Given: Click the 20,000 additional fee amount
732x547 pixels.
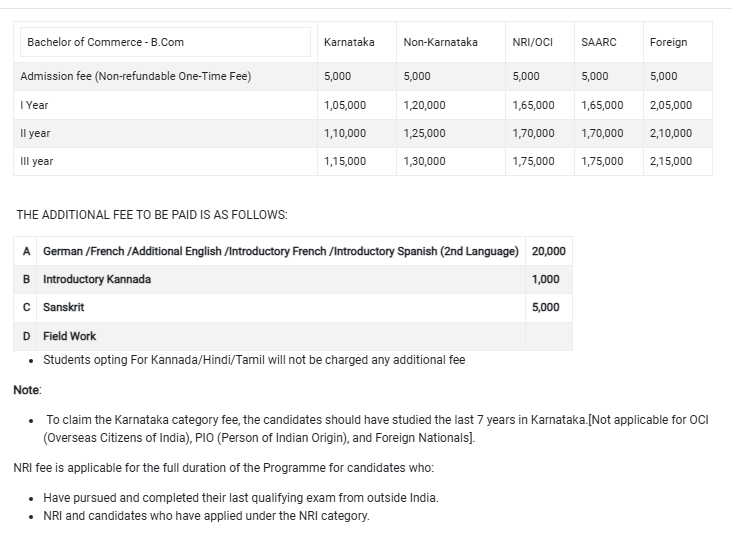Looking at the screenshot, I should tap(548, 251).
